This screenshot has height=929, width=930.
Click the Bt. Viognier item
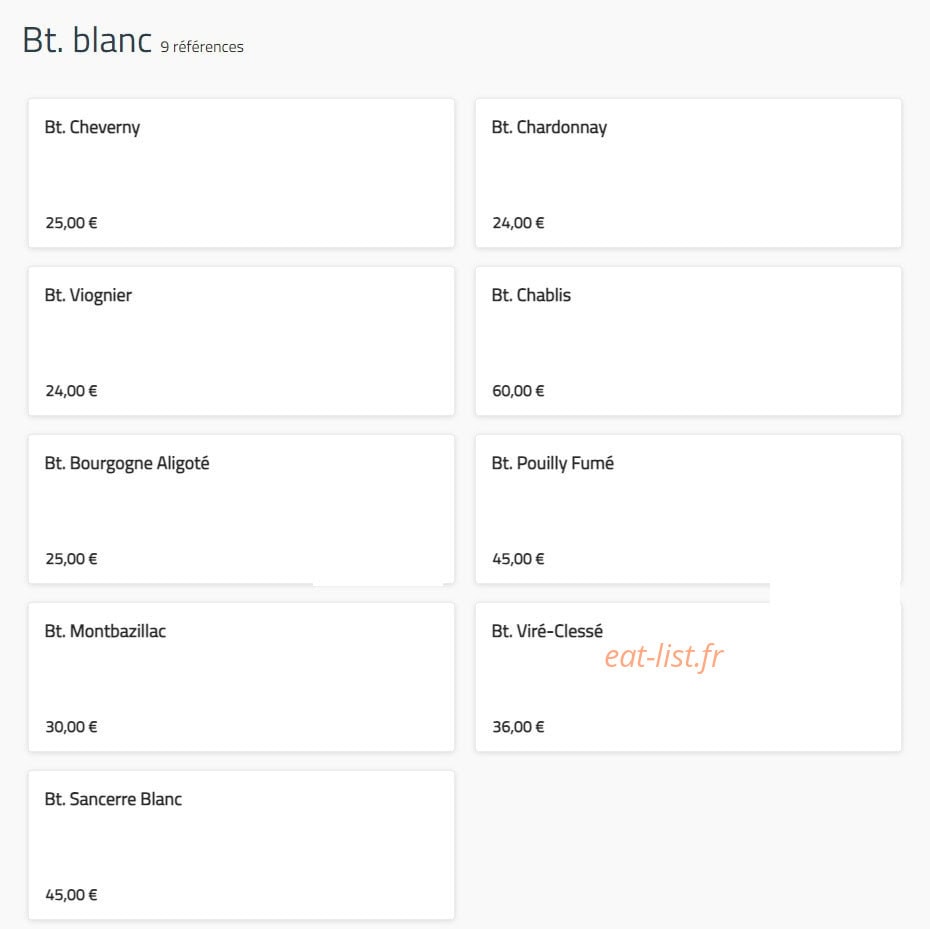pyautogui.click(x=241, y=341)
